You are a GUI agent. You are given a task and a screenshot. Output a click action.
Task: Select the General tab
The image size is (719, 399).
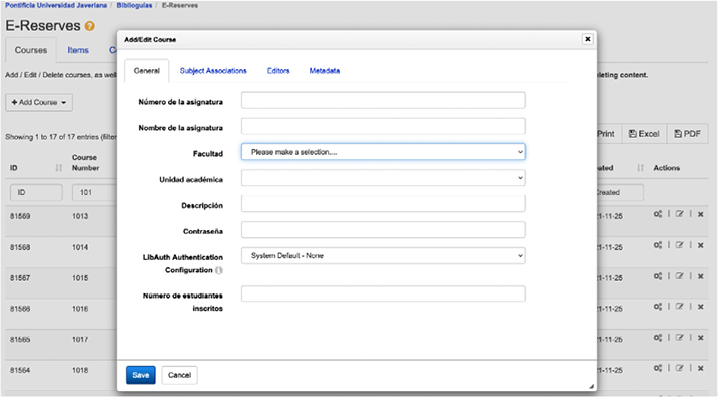tap(147, 71)
